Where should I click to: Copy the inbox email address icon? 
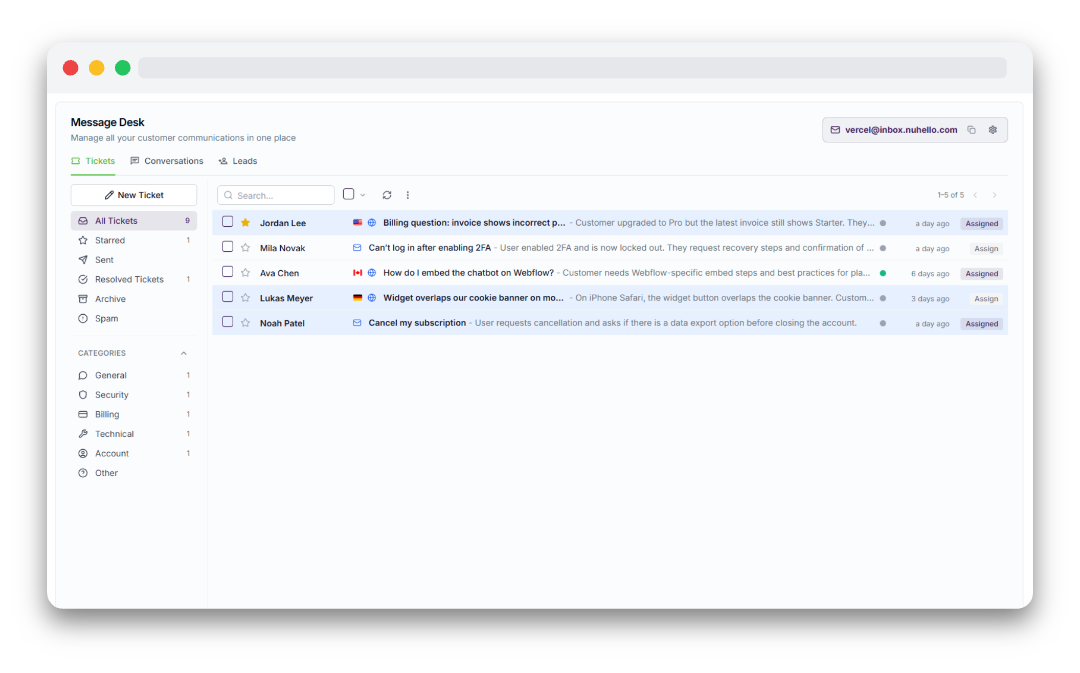[971, 130]
